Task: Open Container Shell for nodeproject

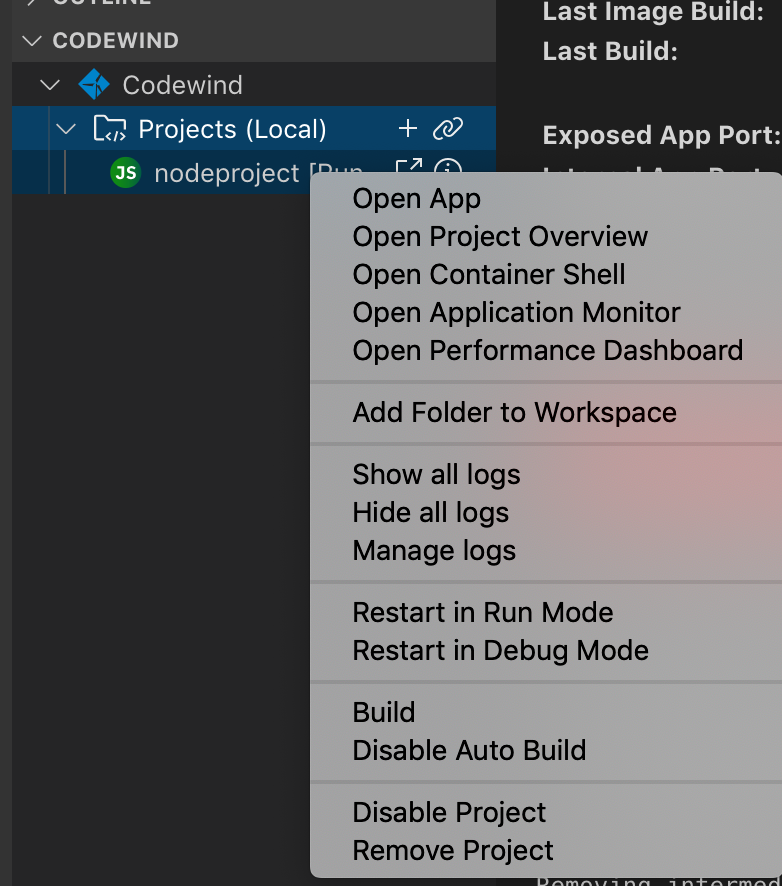Action: 488,274
